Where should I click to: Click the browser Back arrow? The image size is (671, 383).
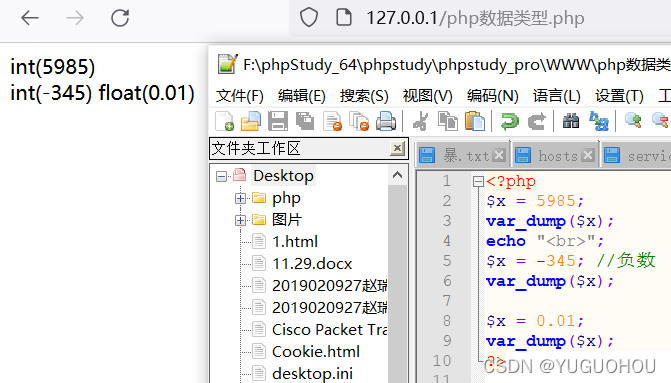30,18
